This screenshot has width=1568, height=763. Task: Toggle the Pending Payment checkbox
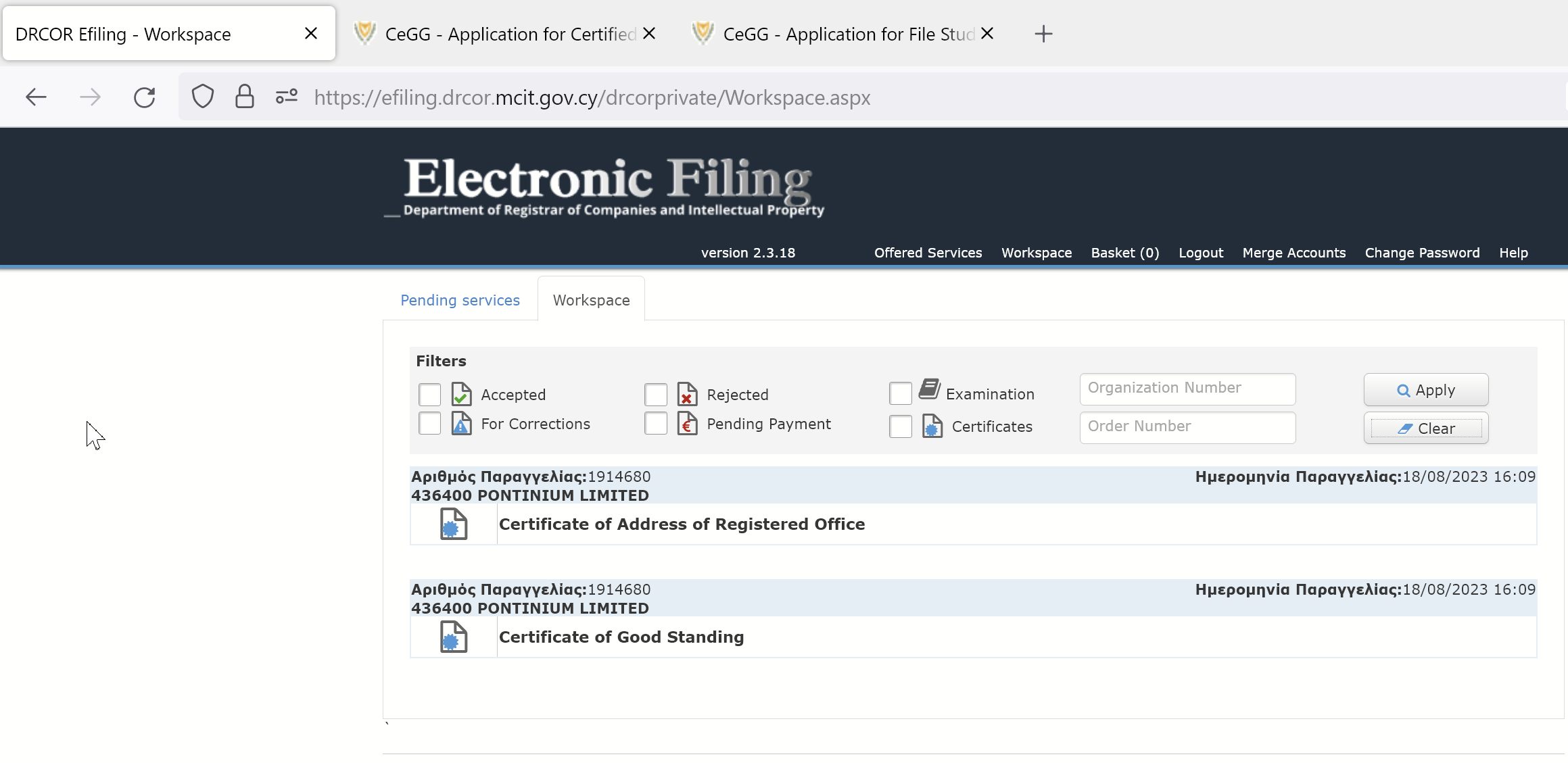pyautogui.click(x=655, y=424)
